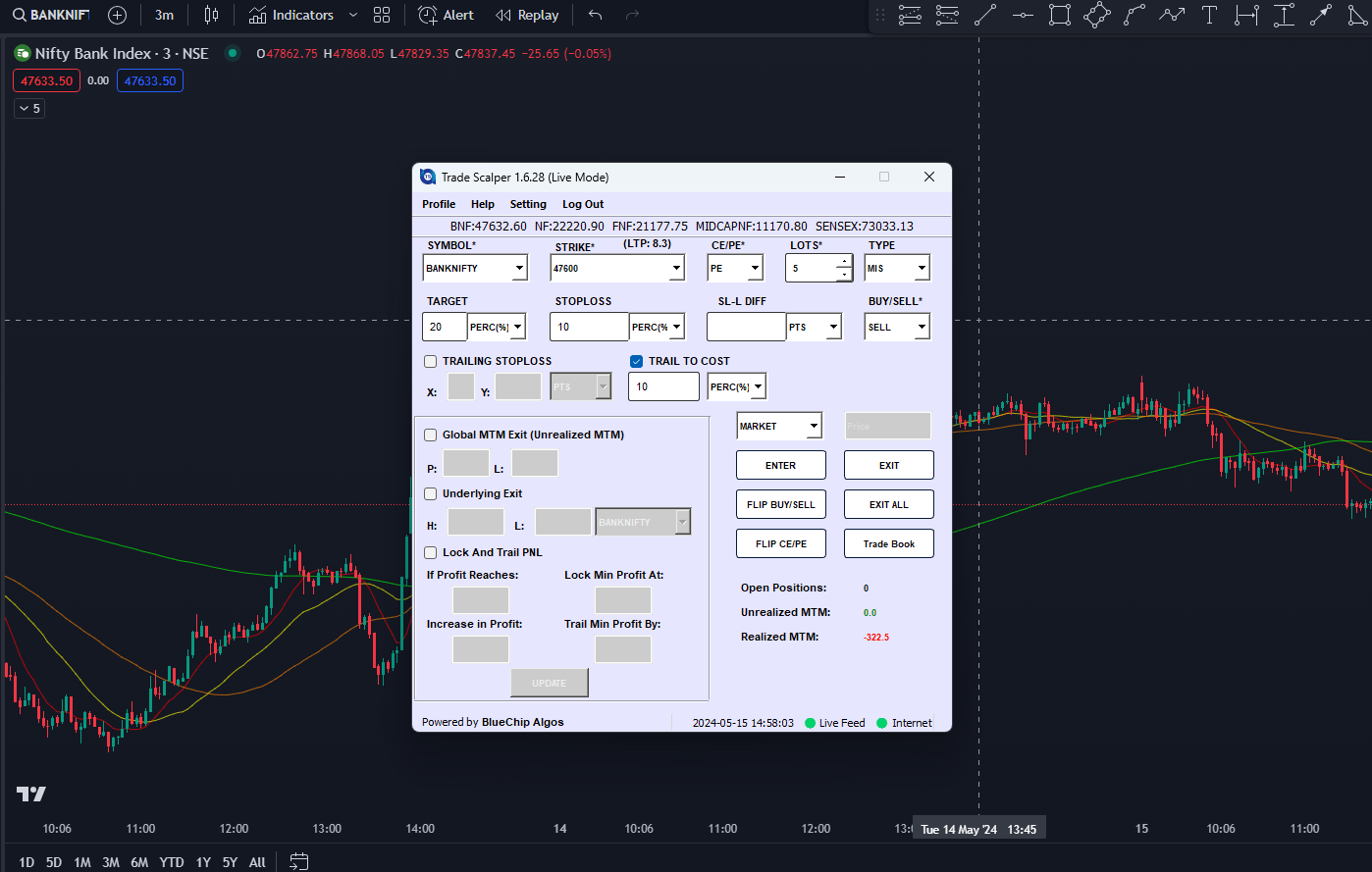Select the Path zigzag arrow tool
1372x872 pixels.
[x=1172, y=15]
